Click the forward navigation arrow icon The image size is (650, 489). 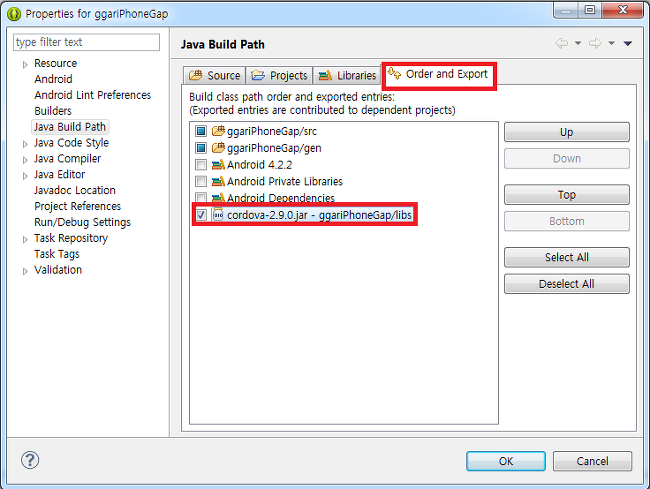595,43
